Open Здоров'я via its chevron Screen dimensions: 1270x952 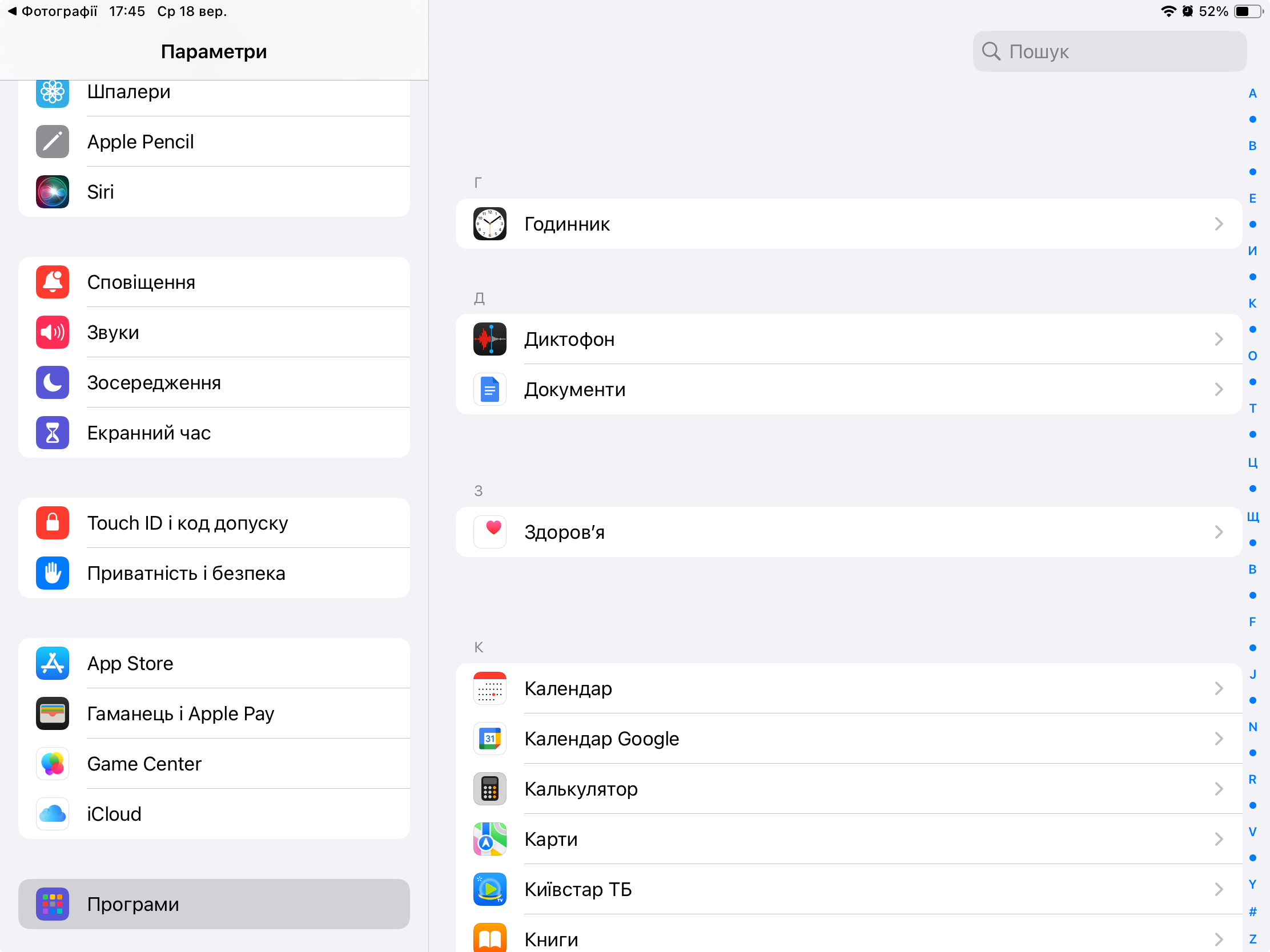click(1219, 532)
